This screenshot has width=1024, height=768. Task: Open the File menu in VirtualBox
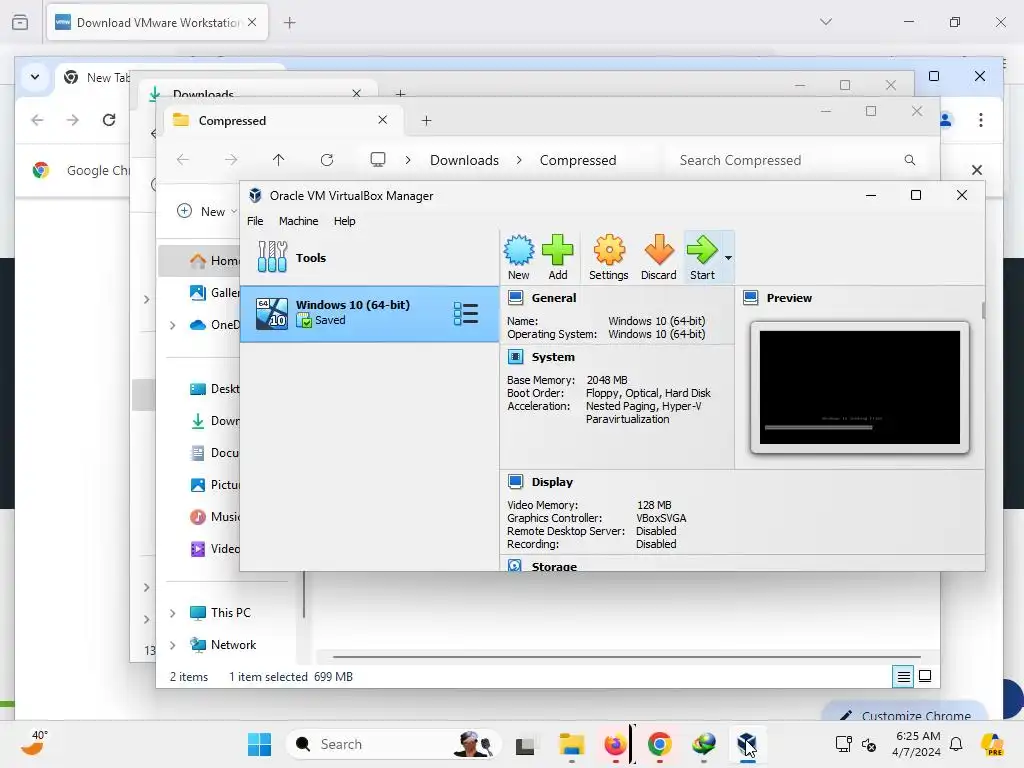pyautogui.click(x=255, y=221)
